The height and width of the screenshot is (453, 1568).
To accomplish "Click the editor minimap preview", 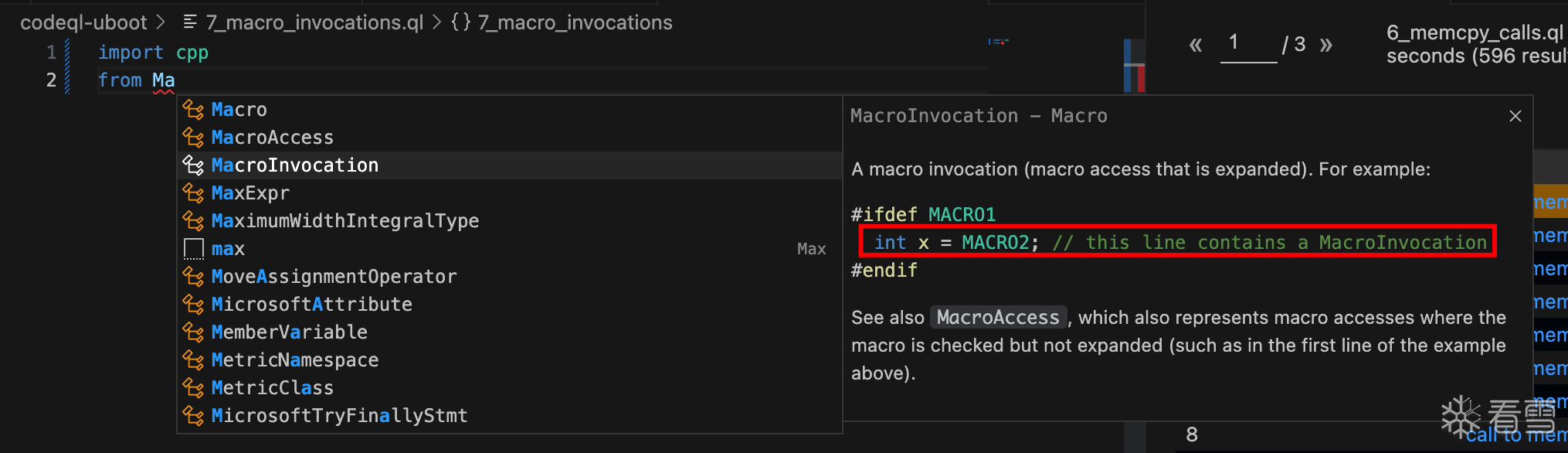I will [999, 42].
